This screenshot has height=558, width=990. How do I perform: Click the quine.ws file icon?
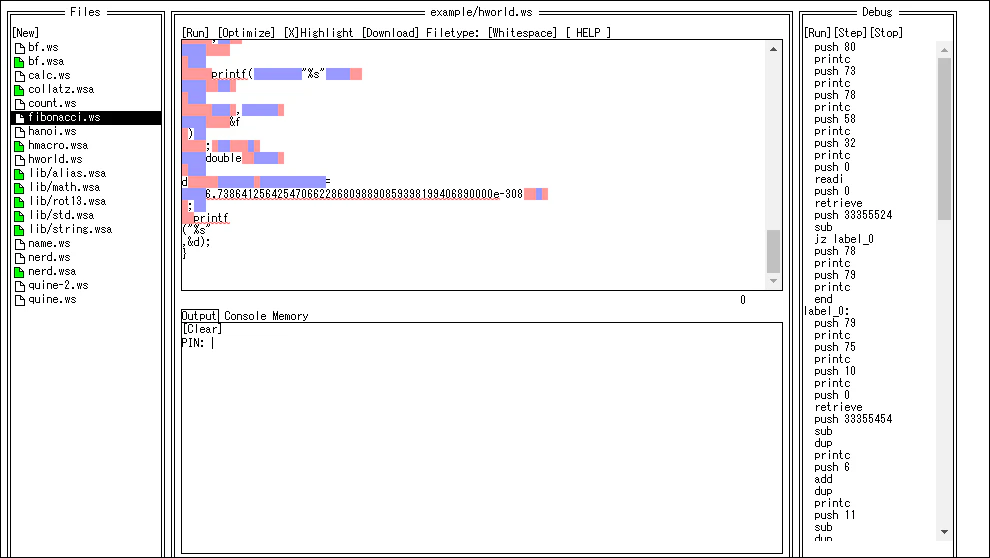[20, 300]
